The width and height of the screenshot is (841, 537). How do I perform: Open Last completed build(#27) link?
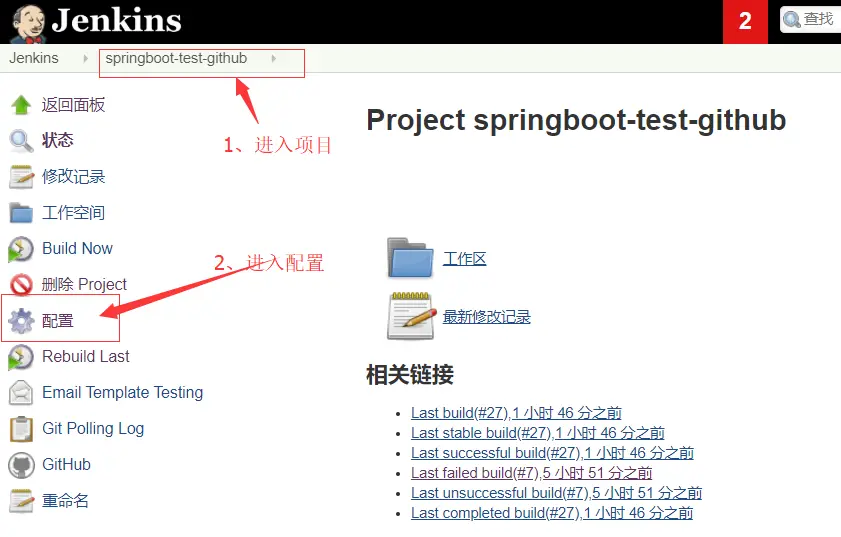point(552,513)
